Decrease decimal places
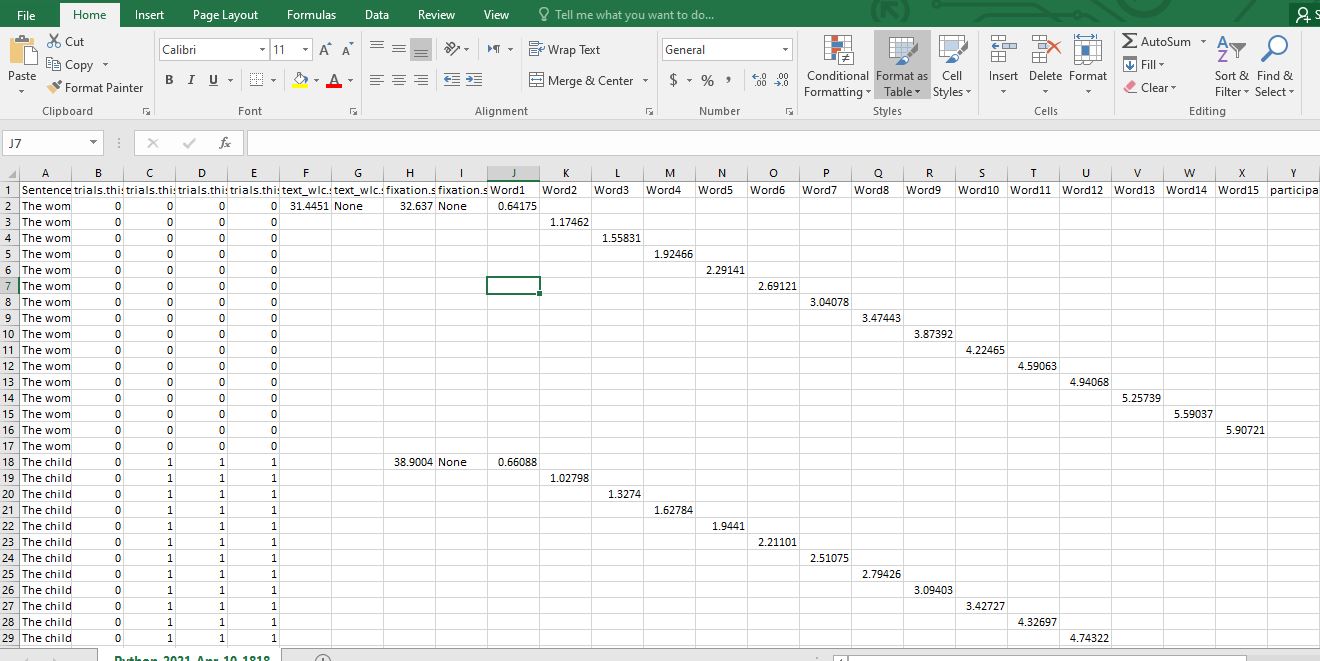 click(x=780, y=81)
